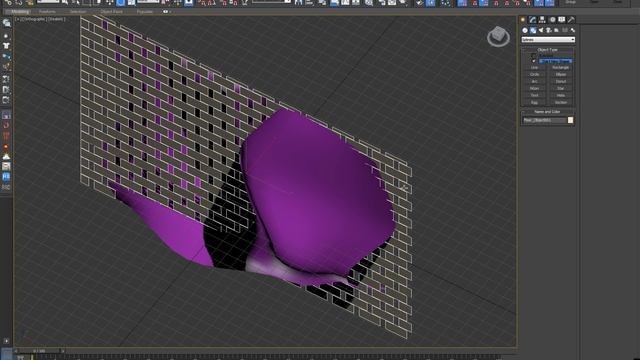
Task: Select the Space Warps create category
Action: (565, 30)
